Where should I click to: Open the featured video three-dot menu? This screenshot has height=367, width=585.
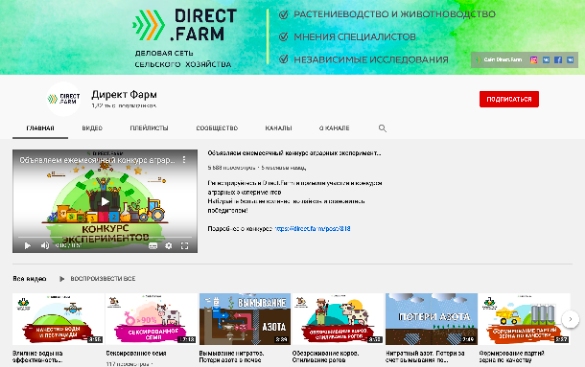184,160
